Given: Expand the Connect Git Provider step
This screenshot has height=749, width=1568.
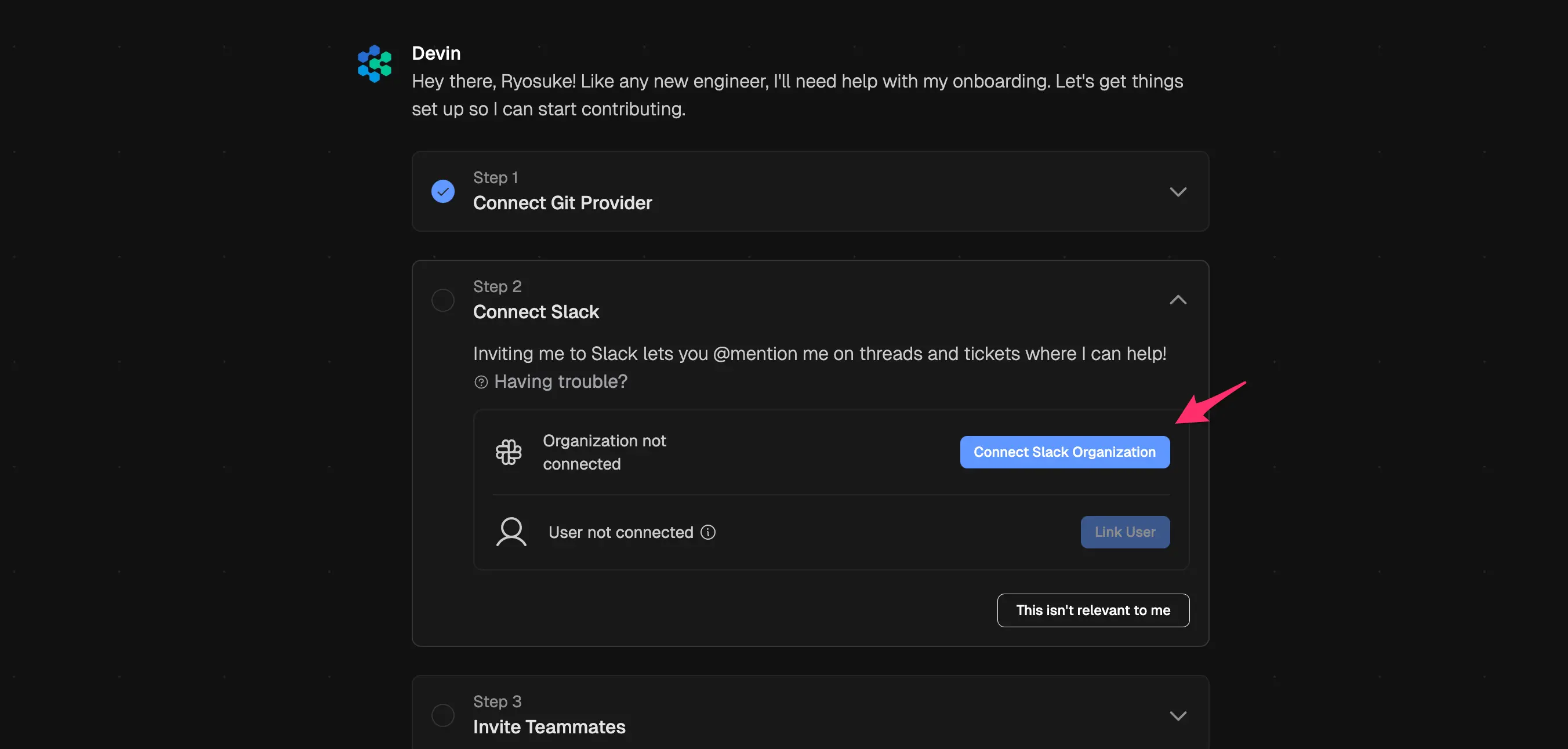Looking at the screenshot, I should click(x=1178, y=192).
